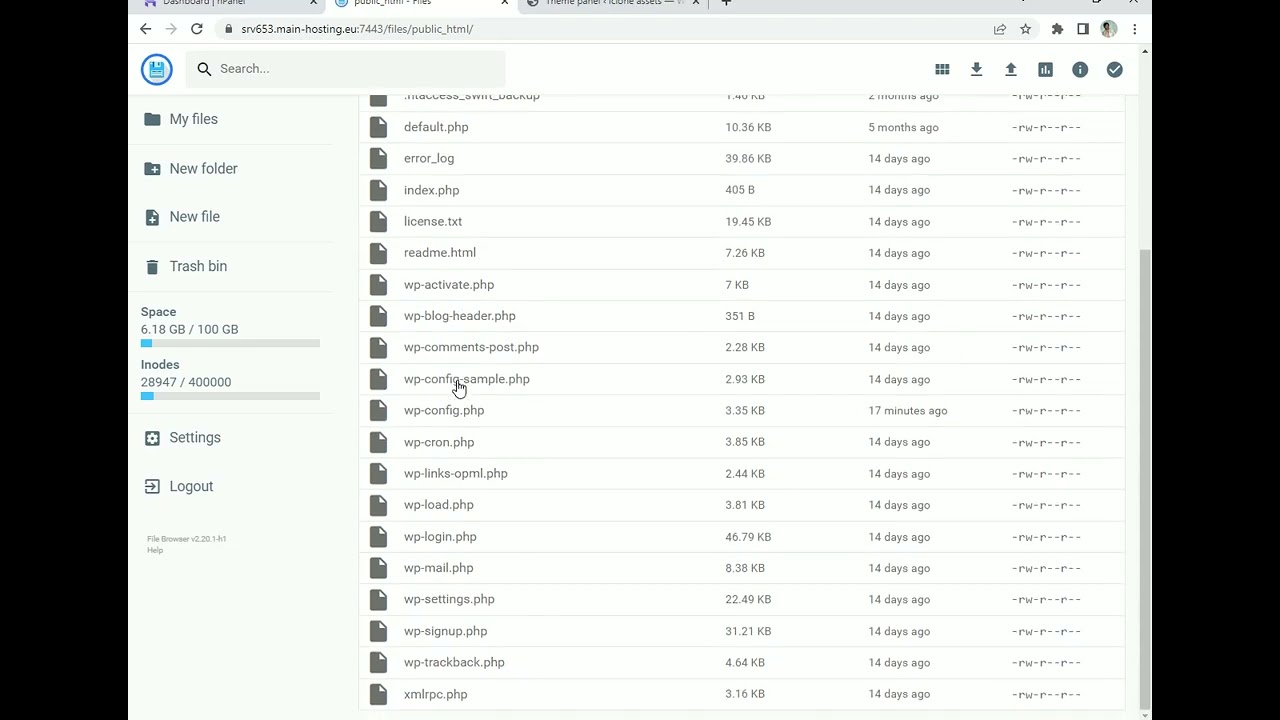Click the 39.86 KB size value
This screenshot has height=720, width=1280.
pos(748,158)
